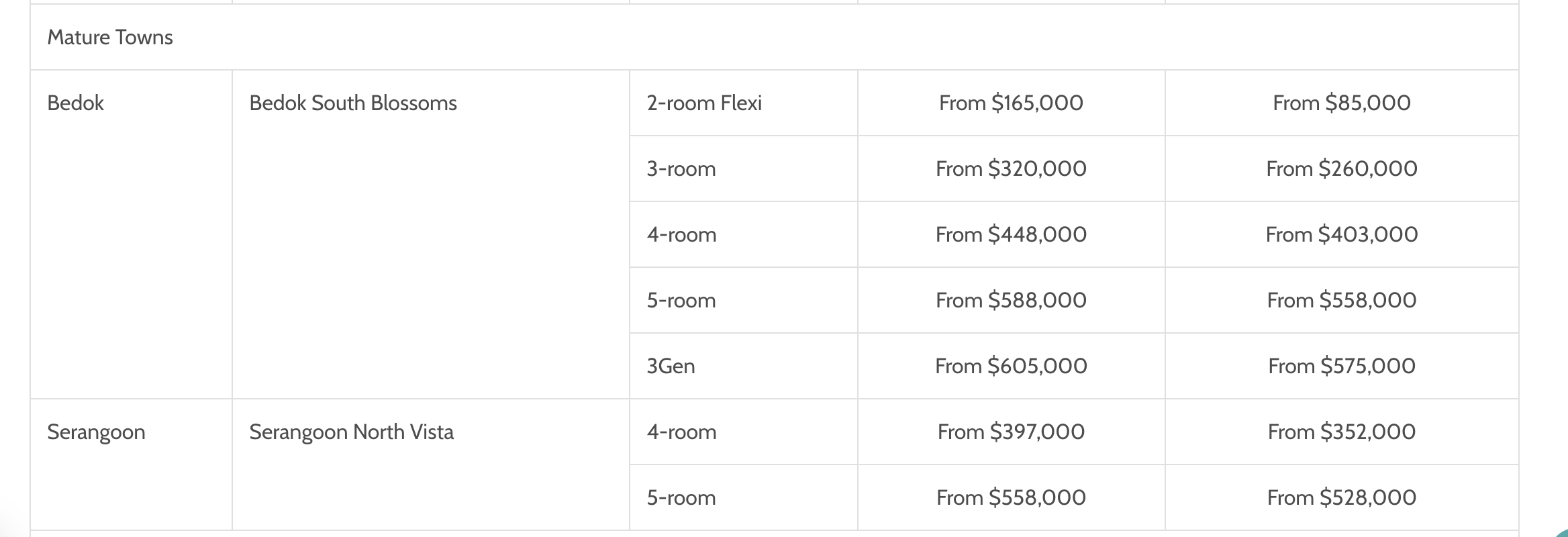Screen dimensions: 1568x537
Task: Select the From $320,000 price
Action: coord(1011,168)
